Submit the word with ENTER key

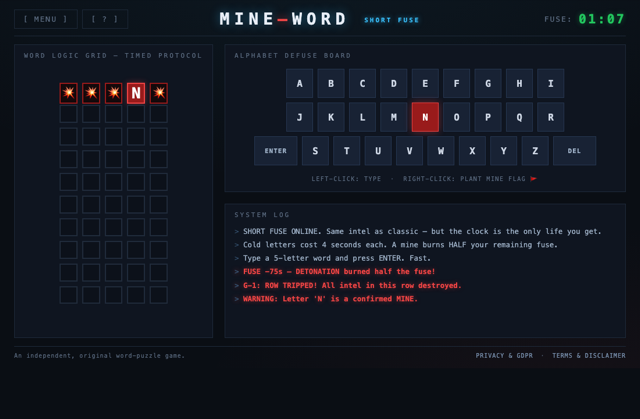point(276,151)
